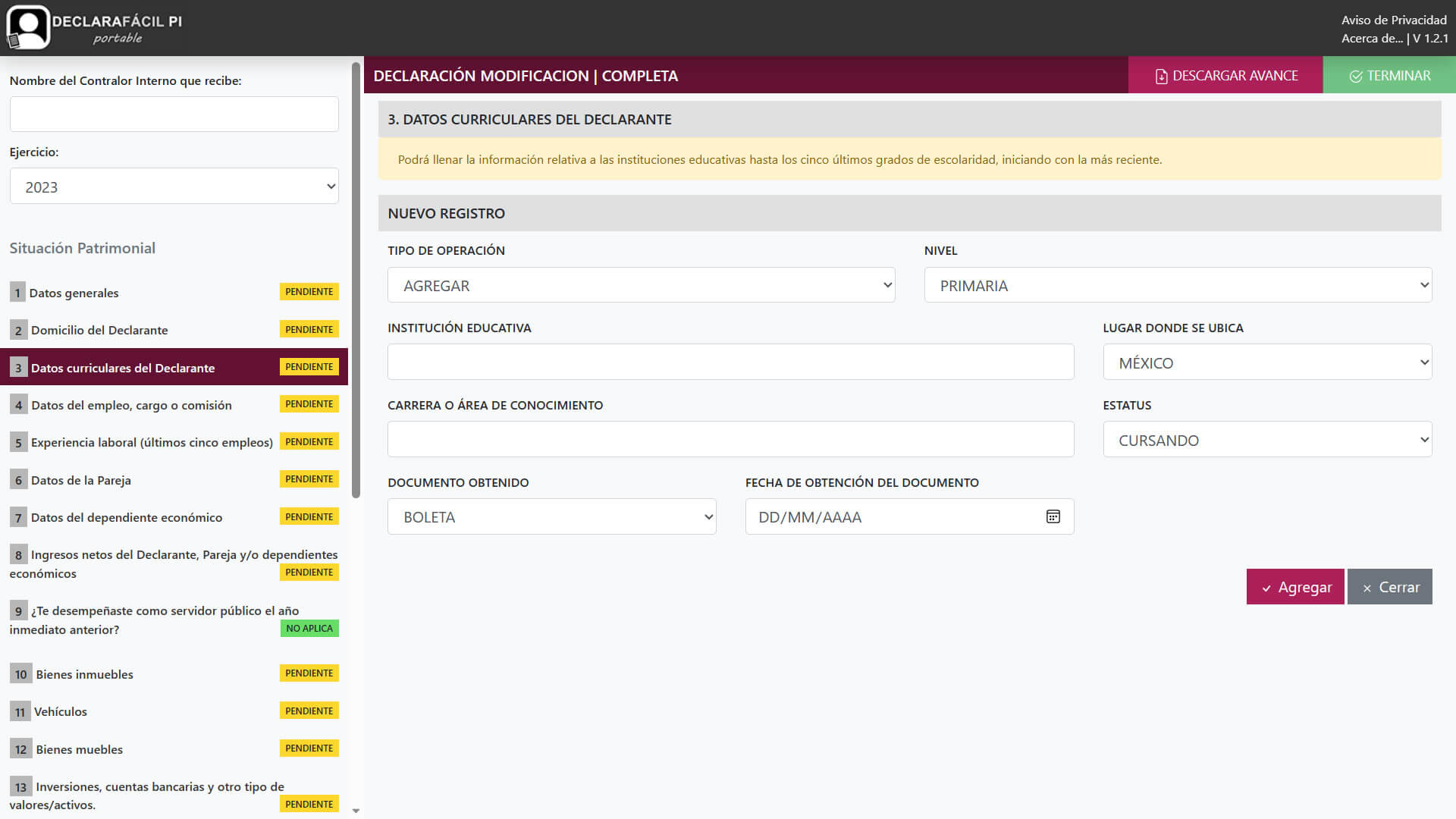Screen dimensions: 1456x819
Task: Expand the Tipo de Operación dropdown
Action: pos(641,285)
